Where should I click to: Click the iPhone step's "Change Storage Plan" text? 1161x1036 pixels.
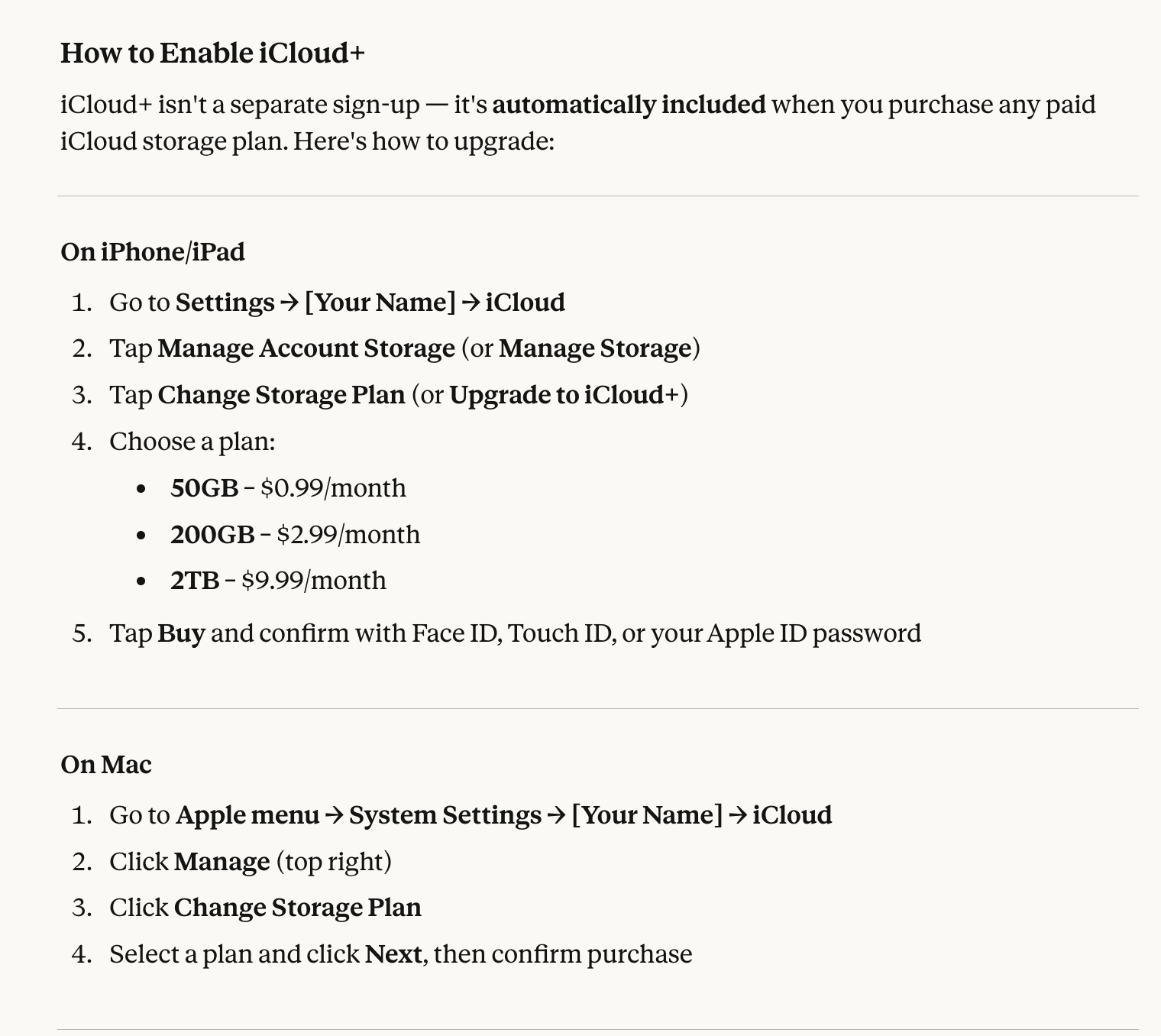pyautogui.click(x=281, y=395)
